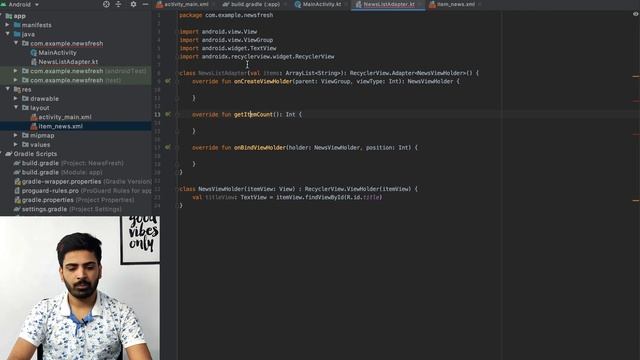Open activity_main.xml in project tree
640x360 pixels.
64,117
